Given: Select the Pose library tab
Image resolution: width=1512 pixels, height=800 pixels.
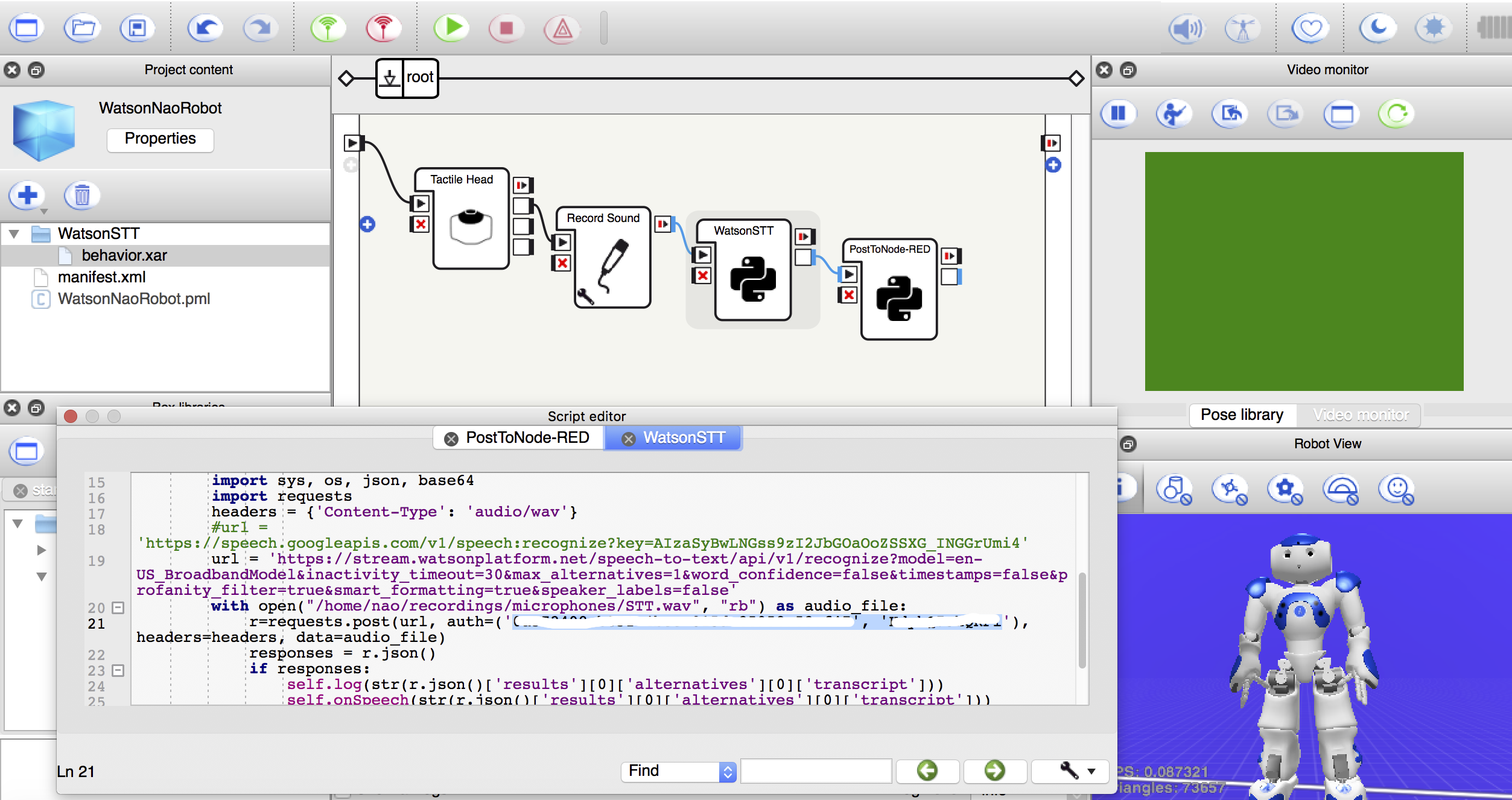Looking at the screenshot, I should [1242, 415].
